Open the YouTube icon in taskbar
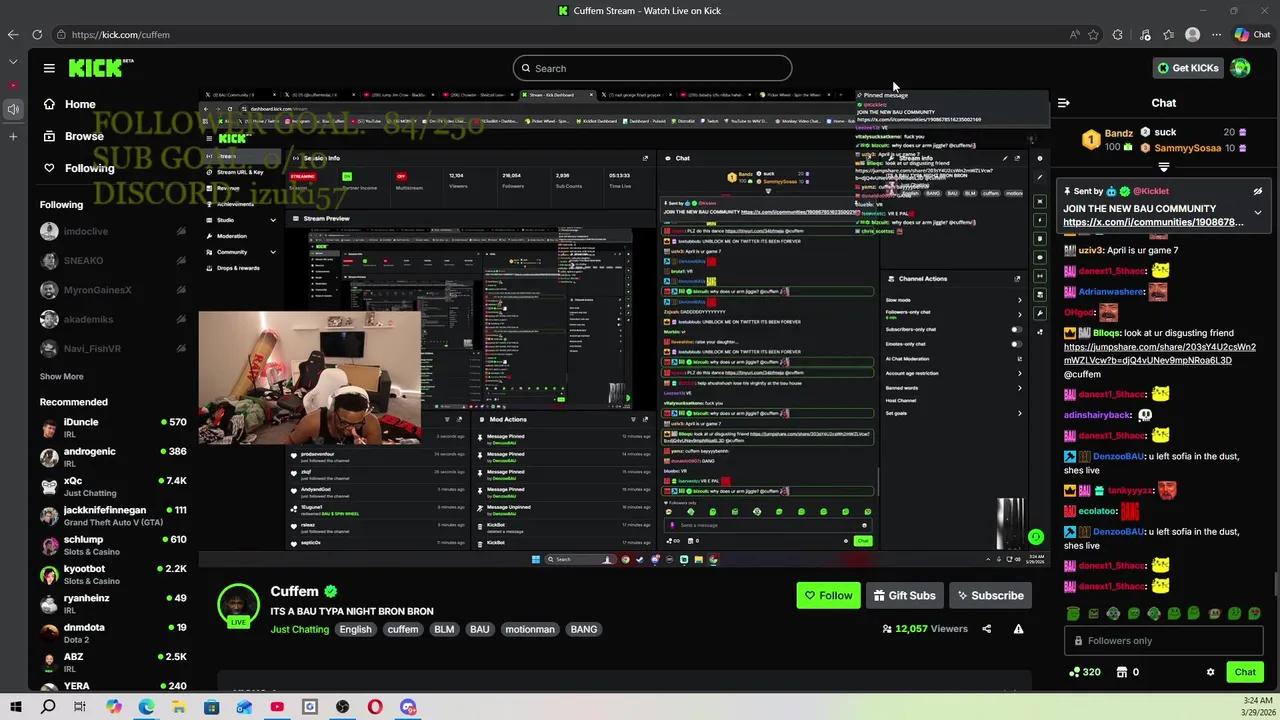 (x=277, y=707)
